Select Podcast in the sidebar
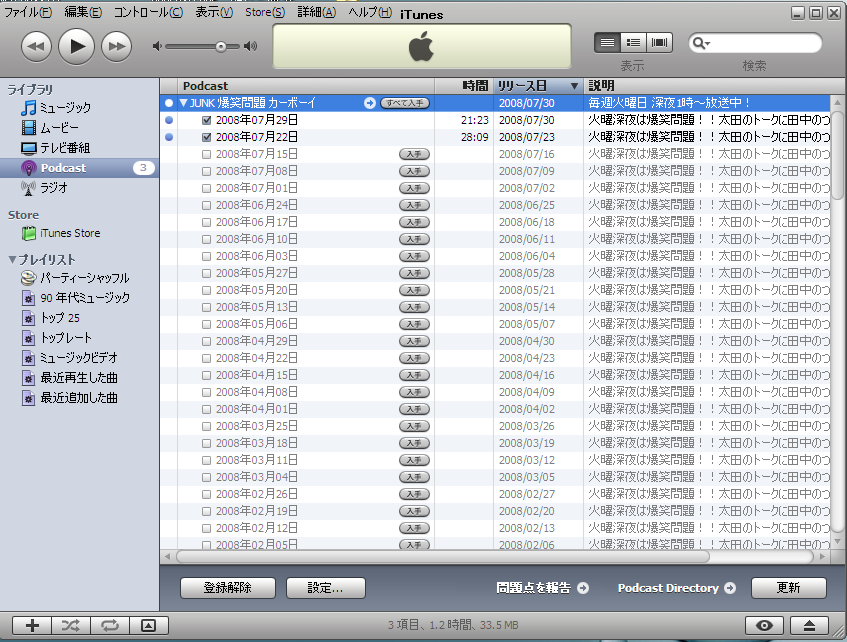This screenshot has width=847, height=642. [79, 168]
